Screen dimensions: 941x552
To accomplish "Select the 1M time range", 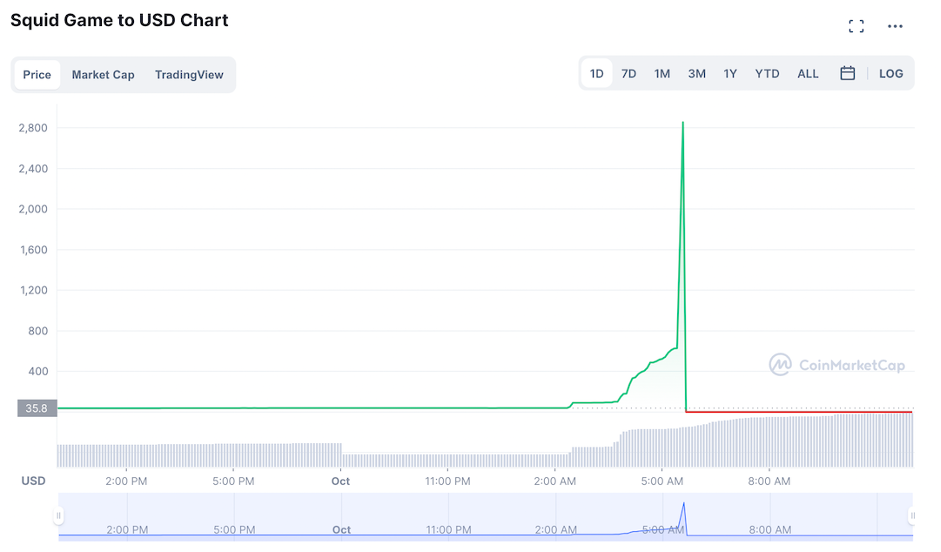I will coord(662,73).
